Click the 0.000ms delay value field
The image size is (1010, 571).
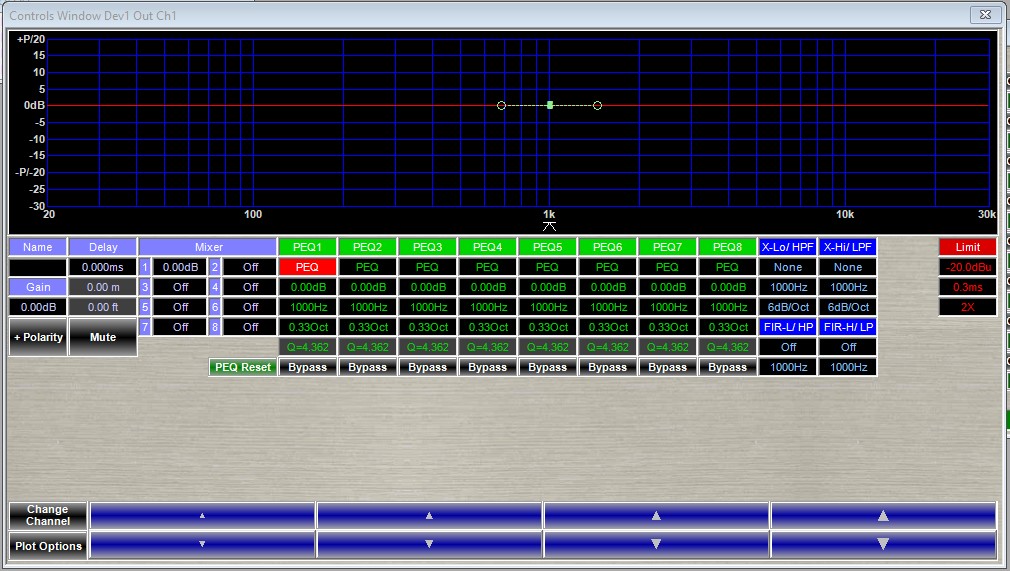(103, 267)
